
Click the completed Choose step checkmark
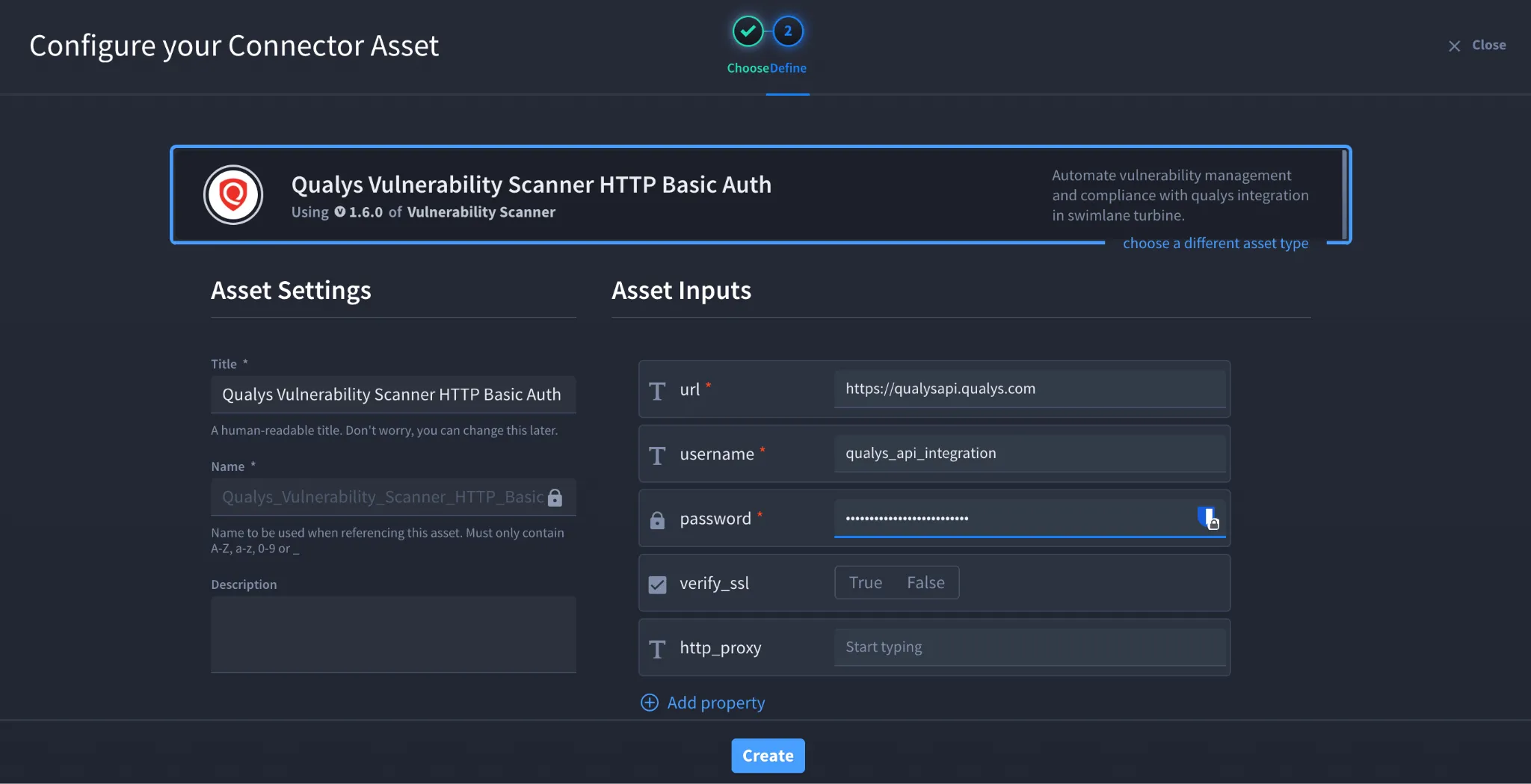pos(748,31)
